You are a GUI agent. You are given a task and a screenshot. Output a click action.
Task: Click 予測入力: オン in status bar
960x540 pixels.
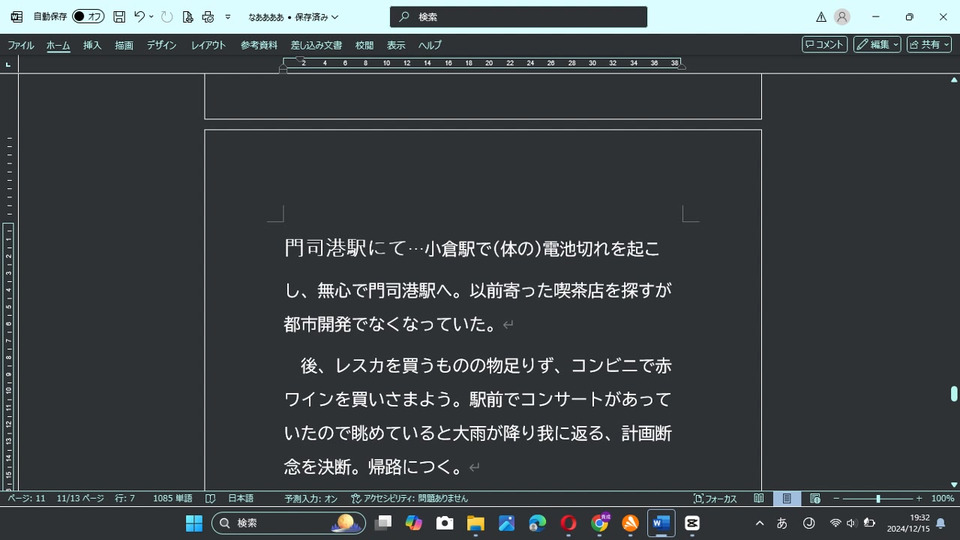pos(311,498)
